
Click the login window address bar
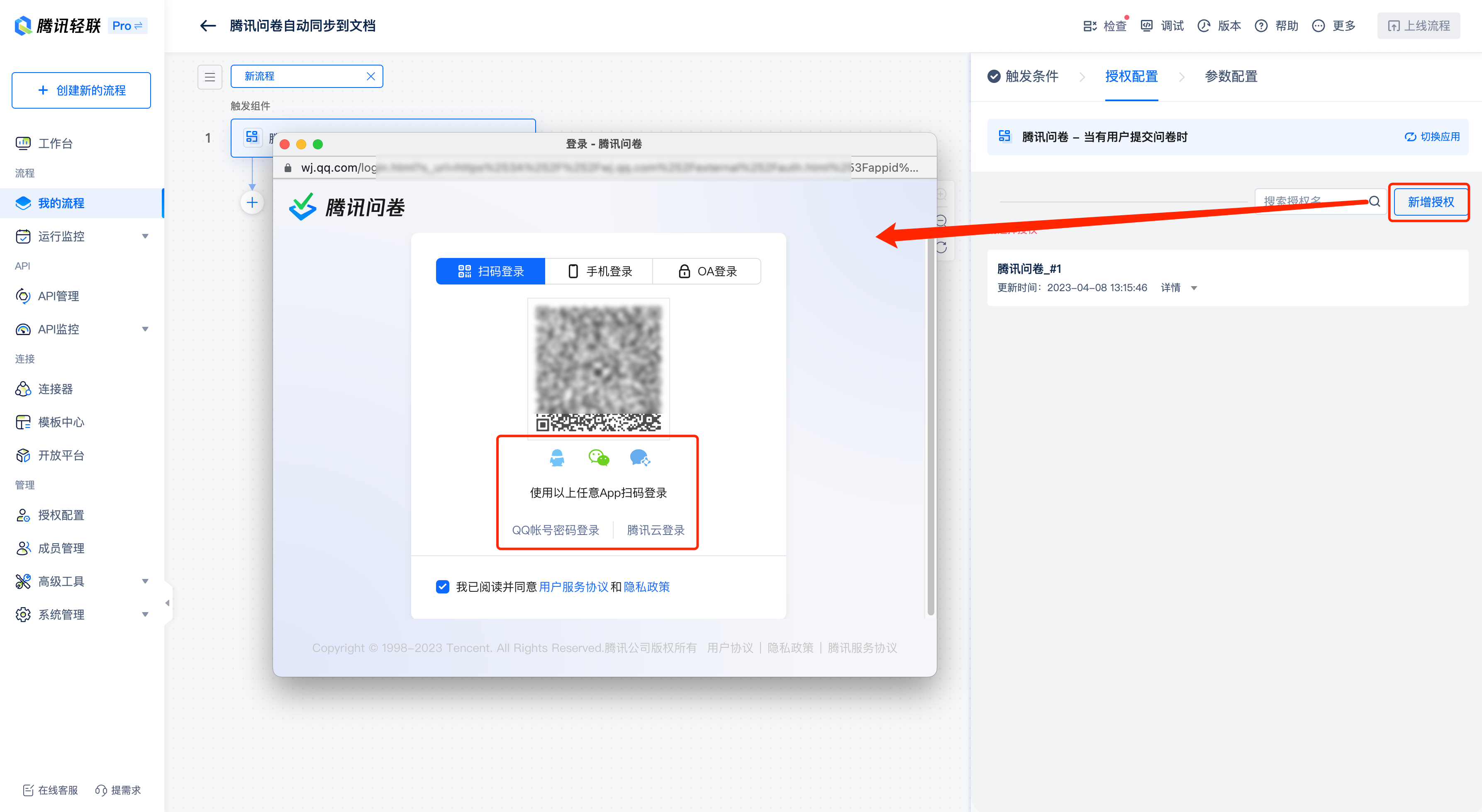pyautogui.click(x=604, y=168)
